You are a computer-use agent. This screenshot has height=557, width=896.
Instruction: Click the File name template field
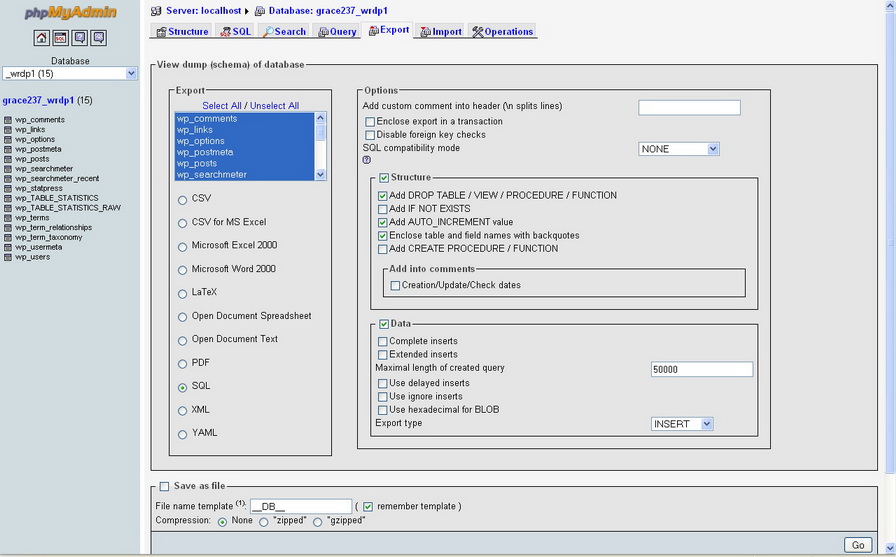(301, 506)
